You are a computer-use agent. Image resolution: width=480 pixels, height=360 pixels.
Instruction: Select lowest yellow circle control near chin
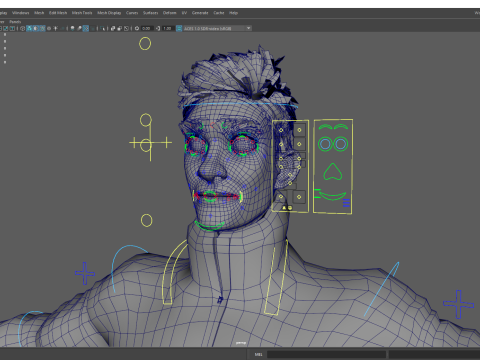tap(146, 220)
